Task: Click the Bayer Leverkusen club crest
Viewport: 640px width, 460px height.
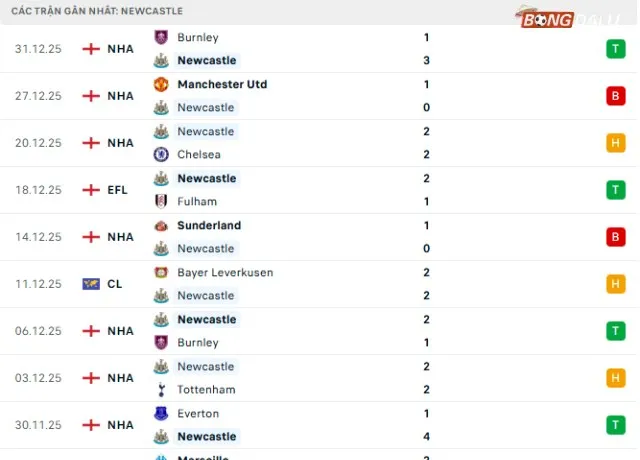Action: (160, 272)
